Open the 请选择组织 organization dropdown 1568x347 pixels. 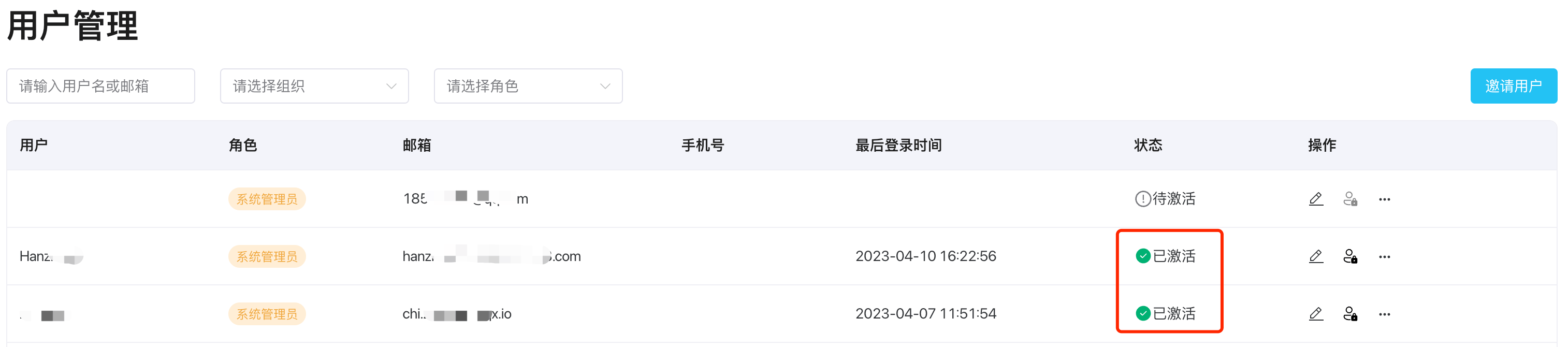[314, 86]
